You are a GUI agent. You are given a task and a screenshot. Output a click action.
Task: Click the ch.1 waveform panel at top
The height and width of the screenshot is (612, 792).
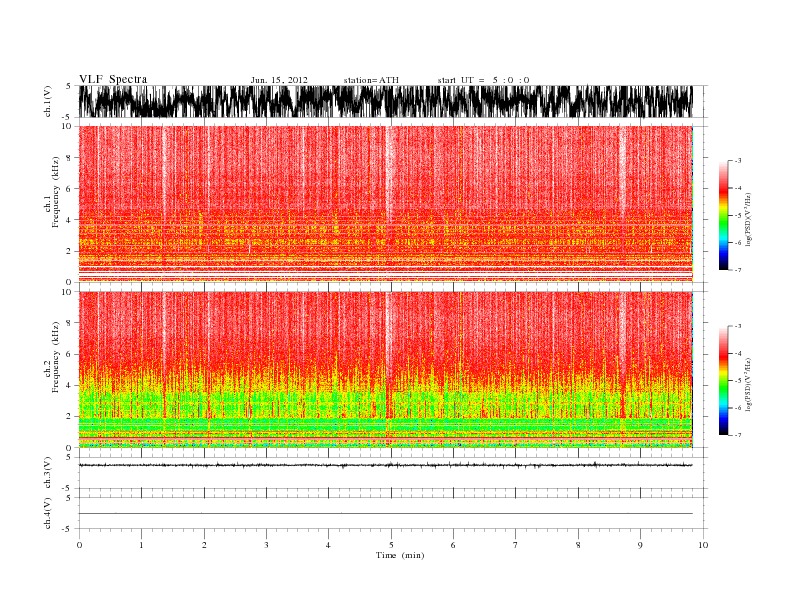coord(393,101)
